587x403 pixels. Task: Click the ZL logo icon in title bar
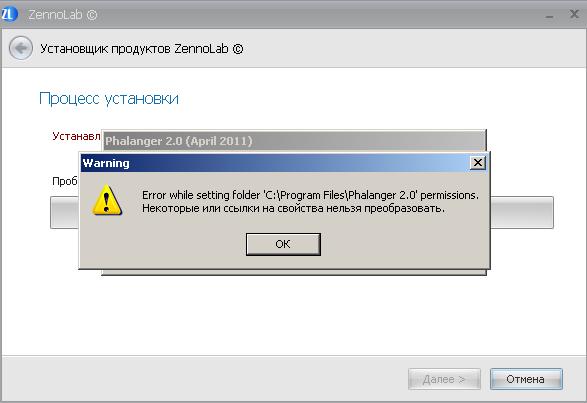tap(9, 14)
